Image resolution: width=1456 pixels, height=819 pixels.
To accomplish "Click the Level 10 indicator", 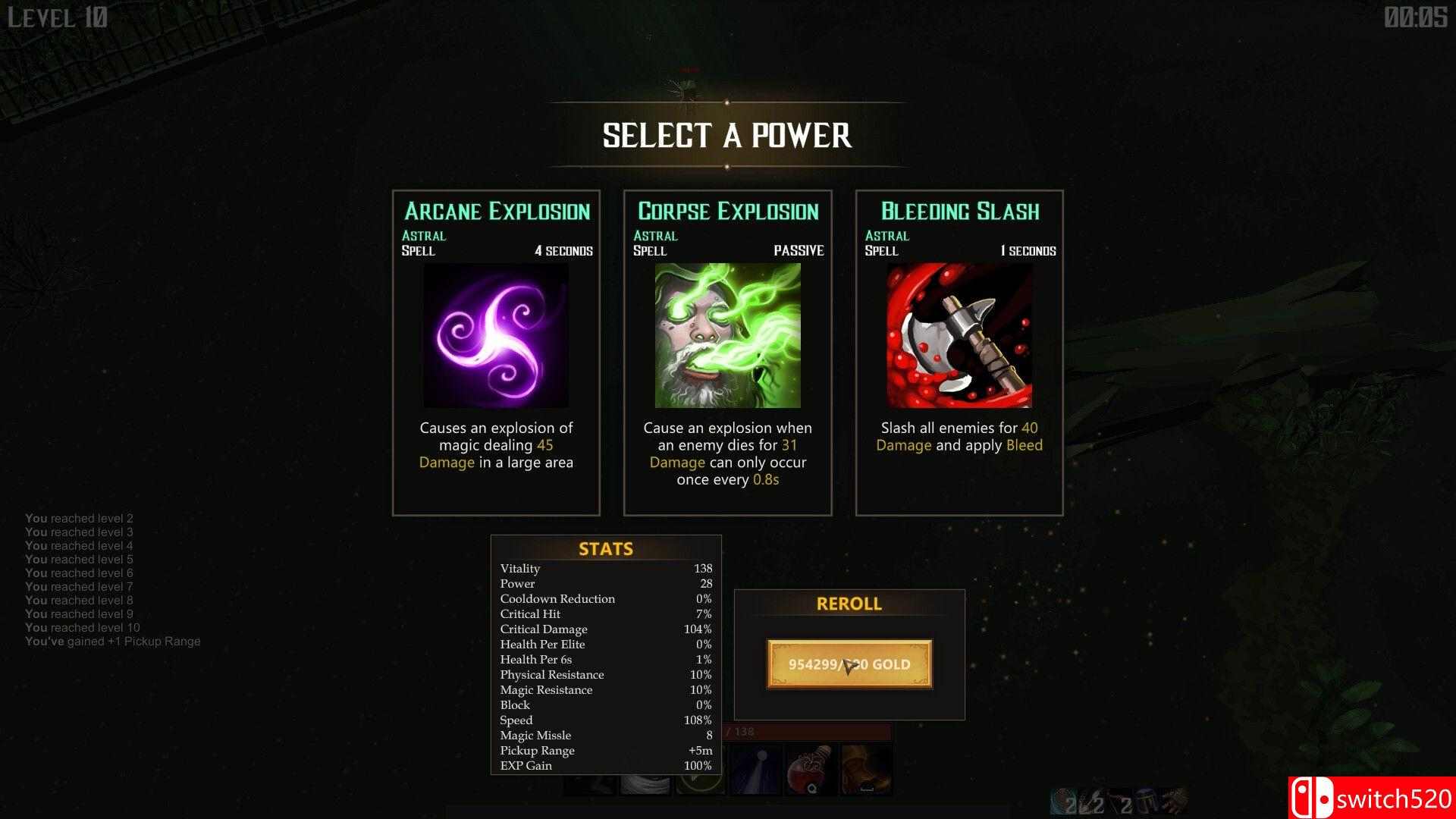I will tap(58, 17).
